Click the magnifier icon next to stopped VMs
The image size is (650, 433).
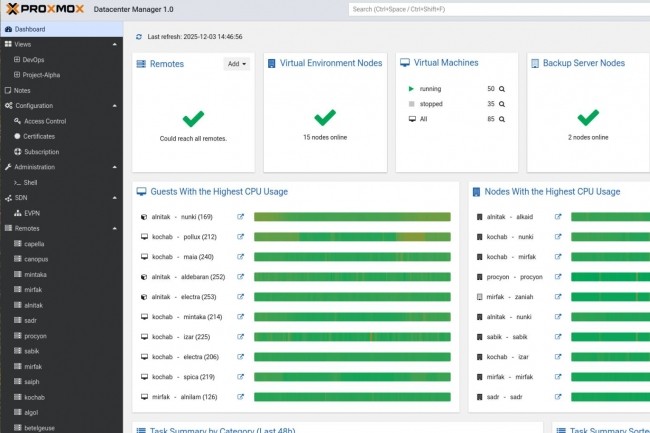pos(502,103)
